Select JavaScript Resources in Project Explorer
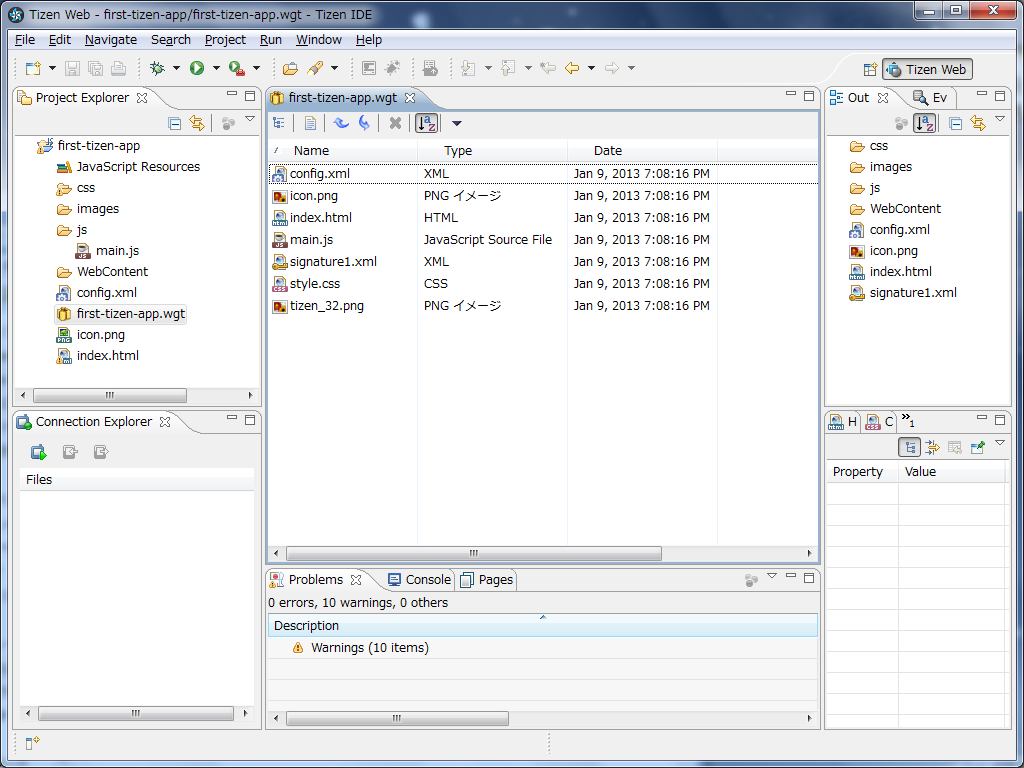The height and width of the screenshot is (768, 1024). pos(138,167)
